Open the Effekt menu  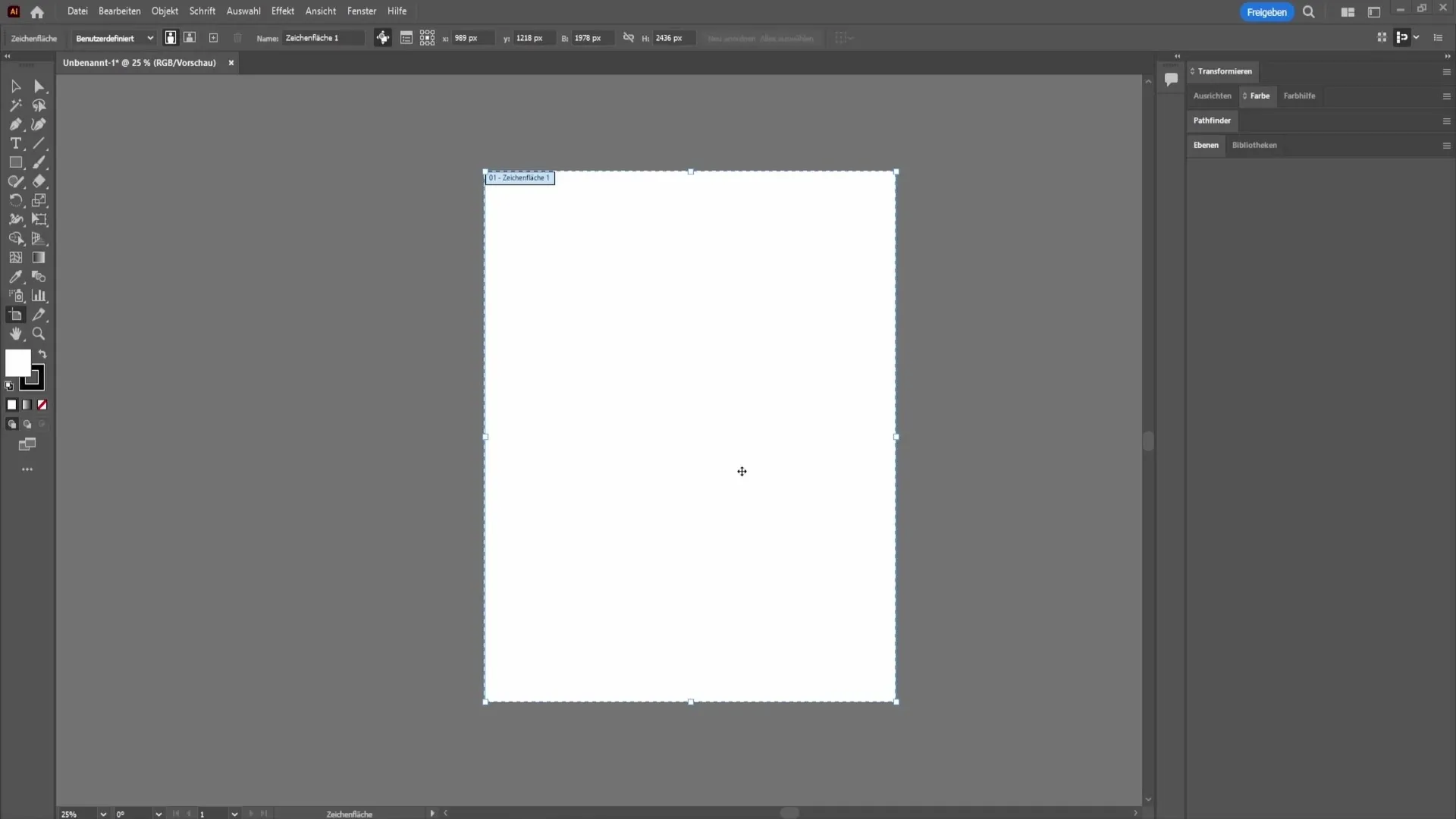283,11
